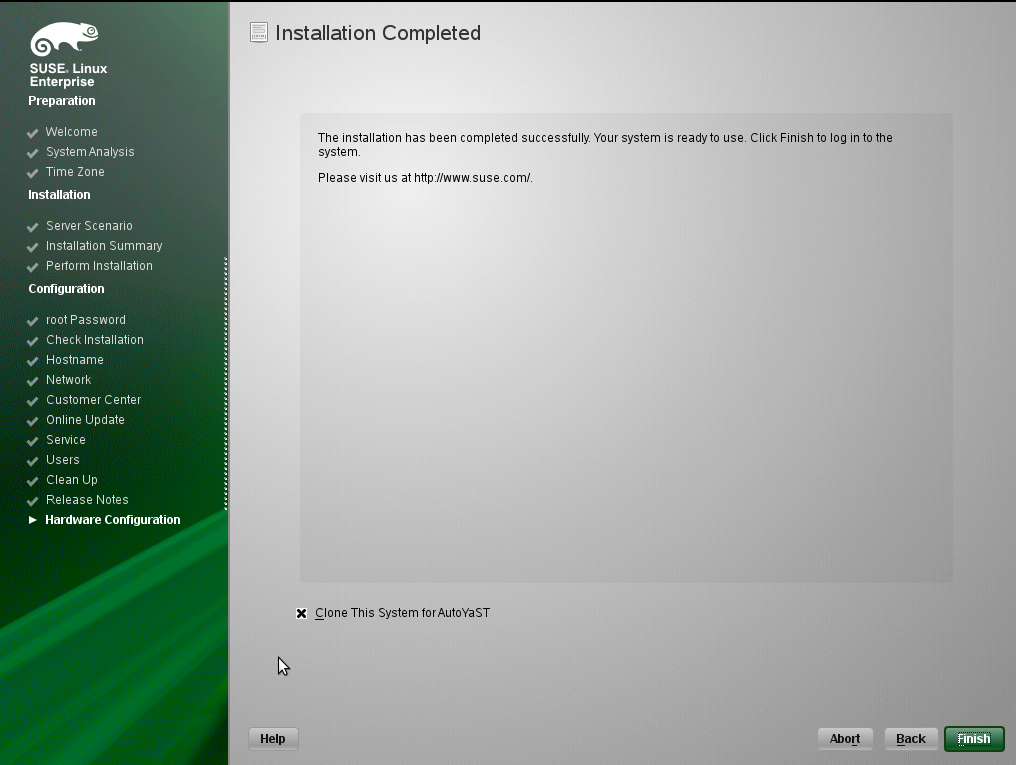Screen dimensions: 1016x765
Task: Select the Installation Summary step label
Action: 104,245
